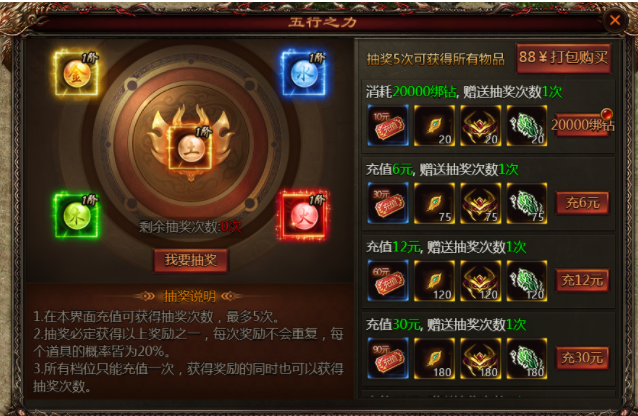This screenshot has width=638, height=416.
Task: Select the red 火 fire element orb
Action: point(304,215)
